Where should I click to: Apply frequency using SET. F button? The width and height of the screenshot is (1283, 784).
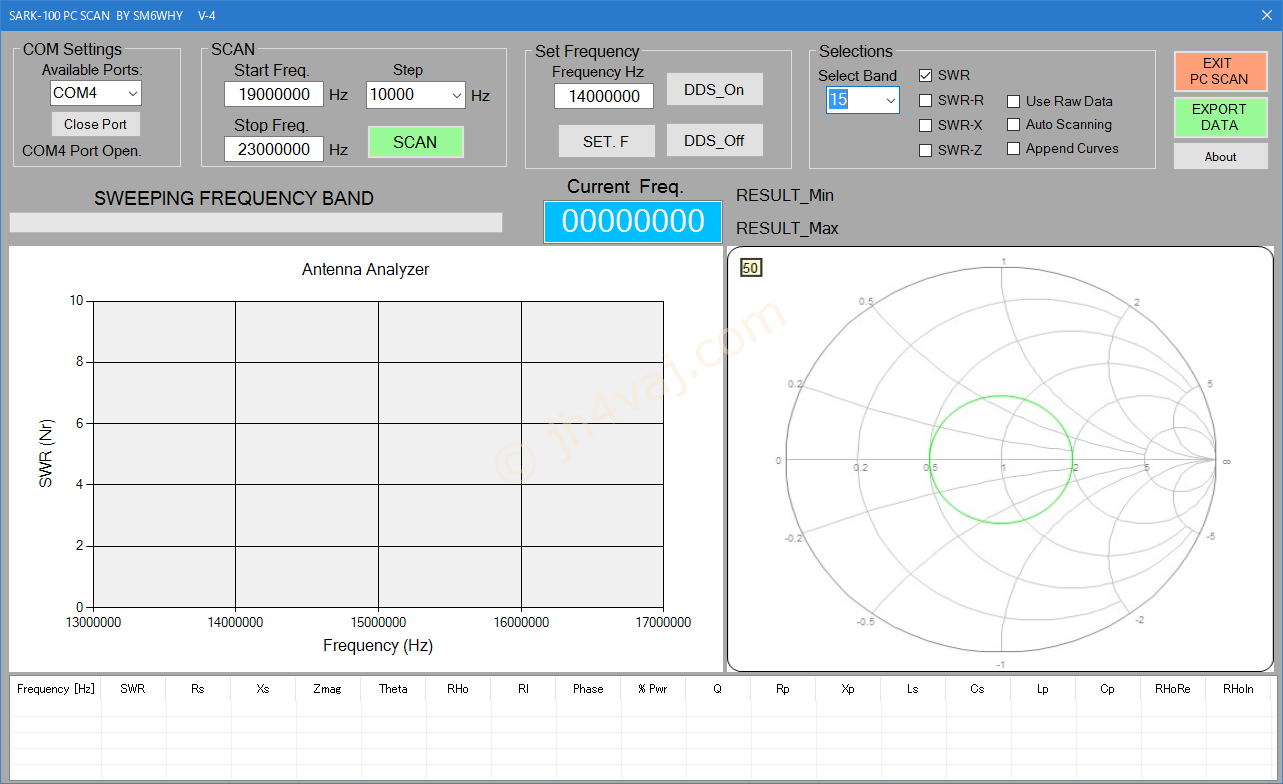tap(606, 141)
